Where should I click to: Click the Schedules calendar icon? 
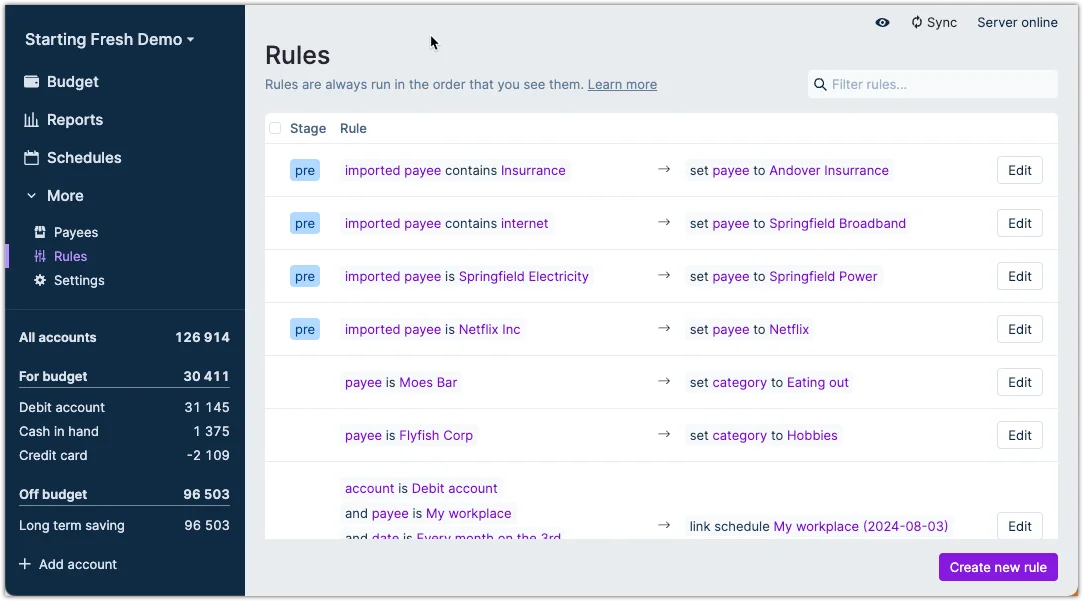point(32,158)
